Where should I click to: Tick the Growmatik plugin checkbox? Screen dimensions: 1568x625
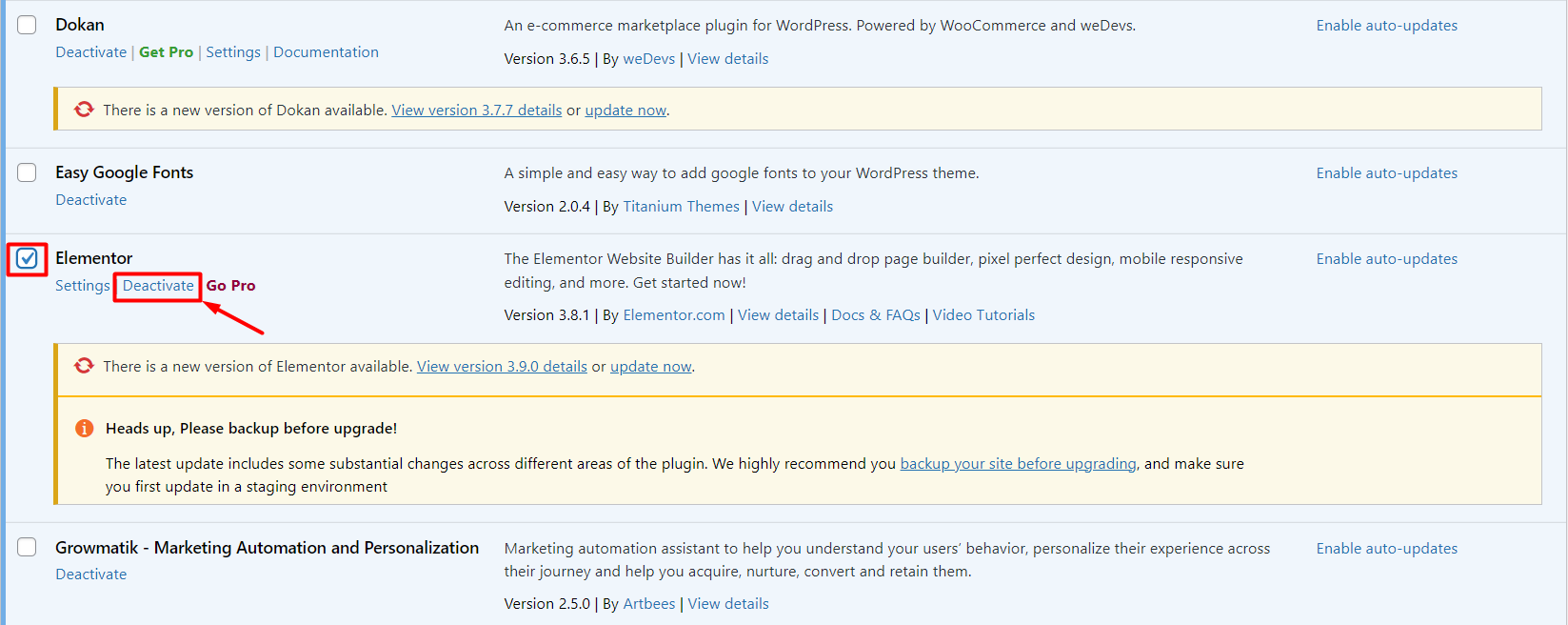(x=27, y=547)
